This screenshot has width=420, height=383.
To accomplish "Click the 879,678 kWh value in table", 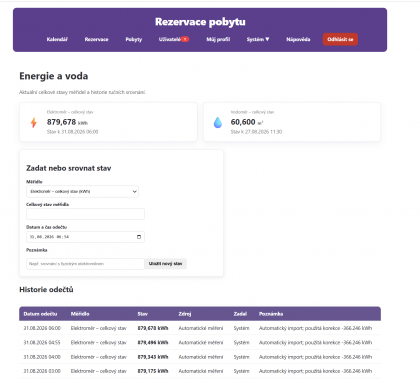I will pos(153,328).
